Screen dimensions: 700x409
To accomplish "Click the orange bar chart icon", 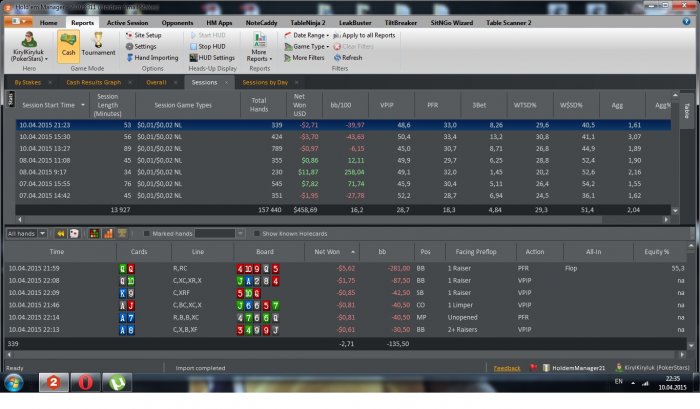I will [108, 234].
